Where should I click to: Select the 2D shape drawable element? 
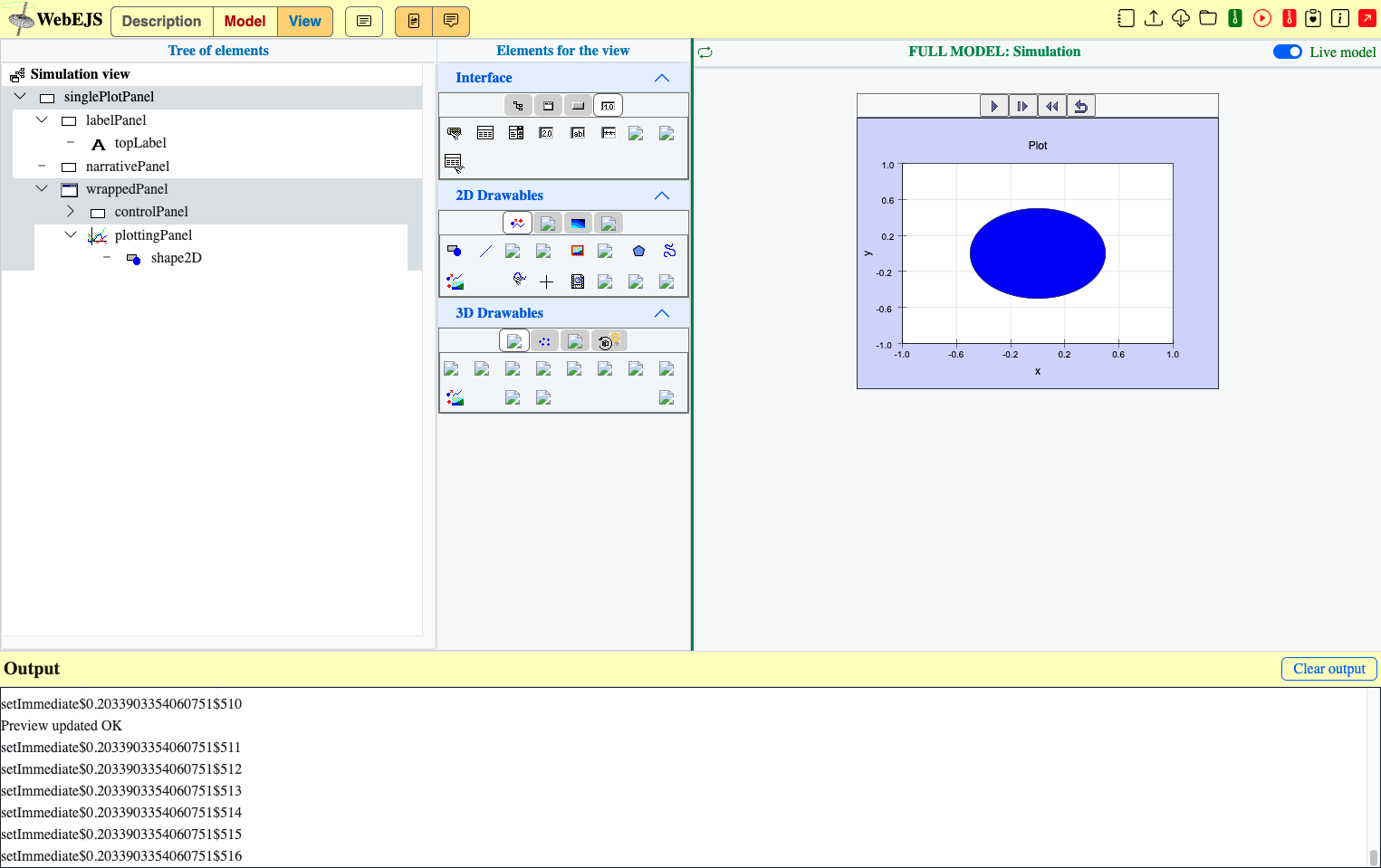click(x=455, y=251)
